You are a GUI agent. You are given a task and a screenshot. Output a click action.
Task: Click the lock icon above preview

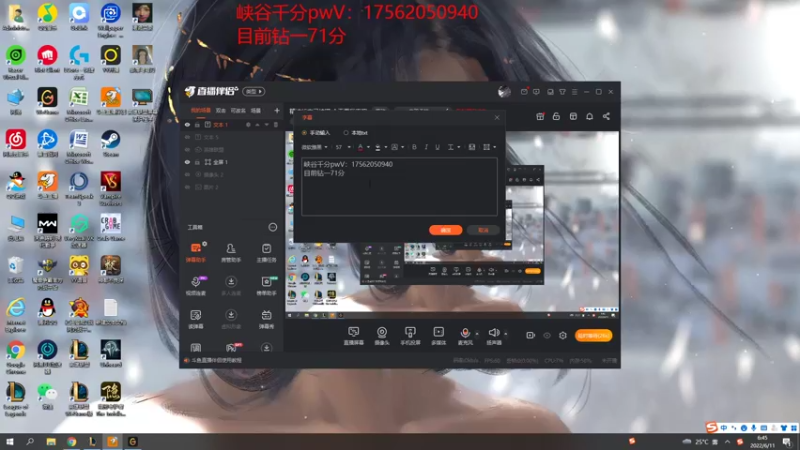click(x=556, y=116)
